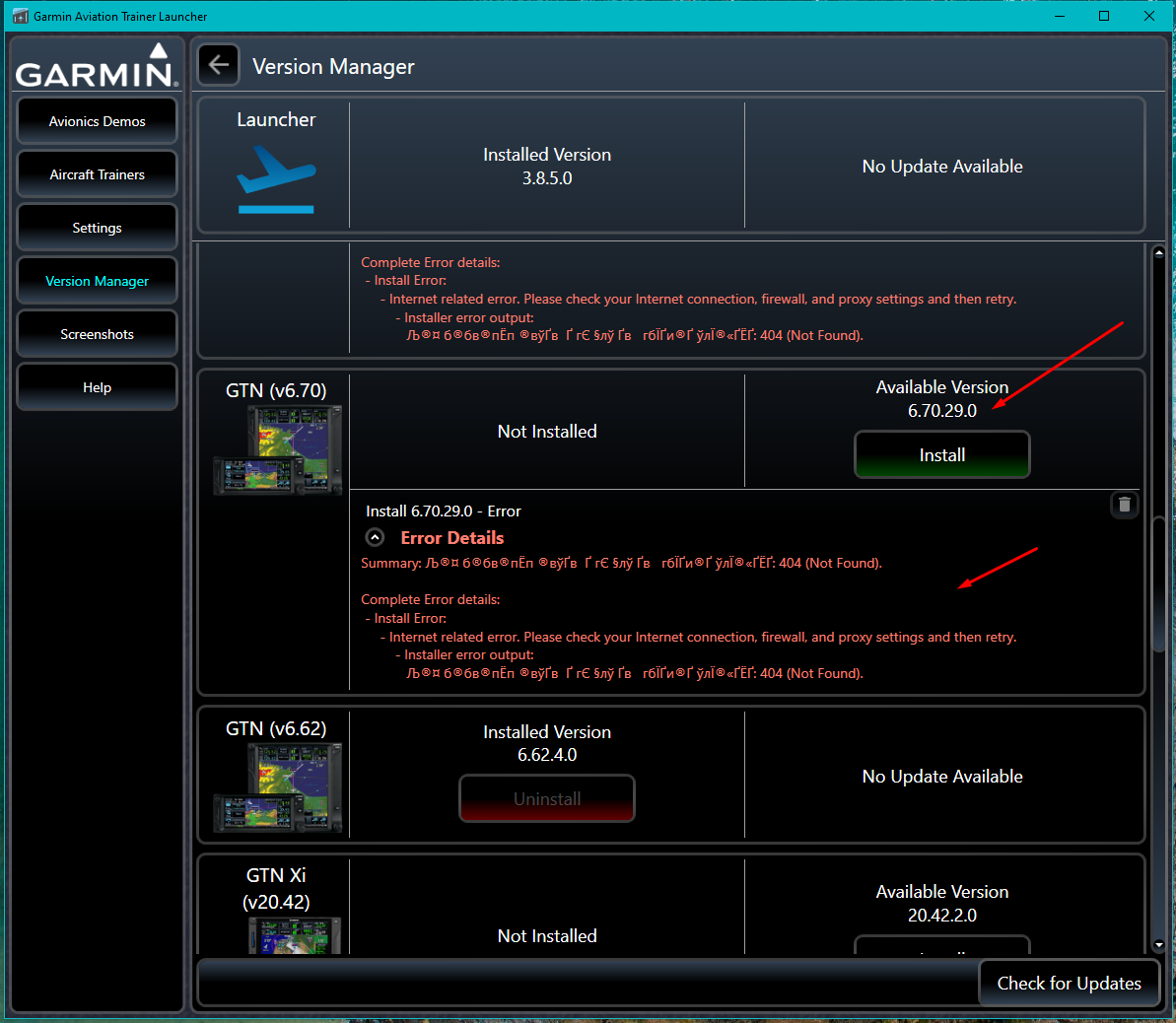Viewport: 1176px width, 1023px height.
Task: Install GTN version 6.70.29.0
Action: pyautogui.click(x=942, y=454)
